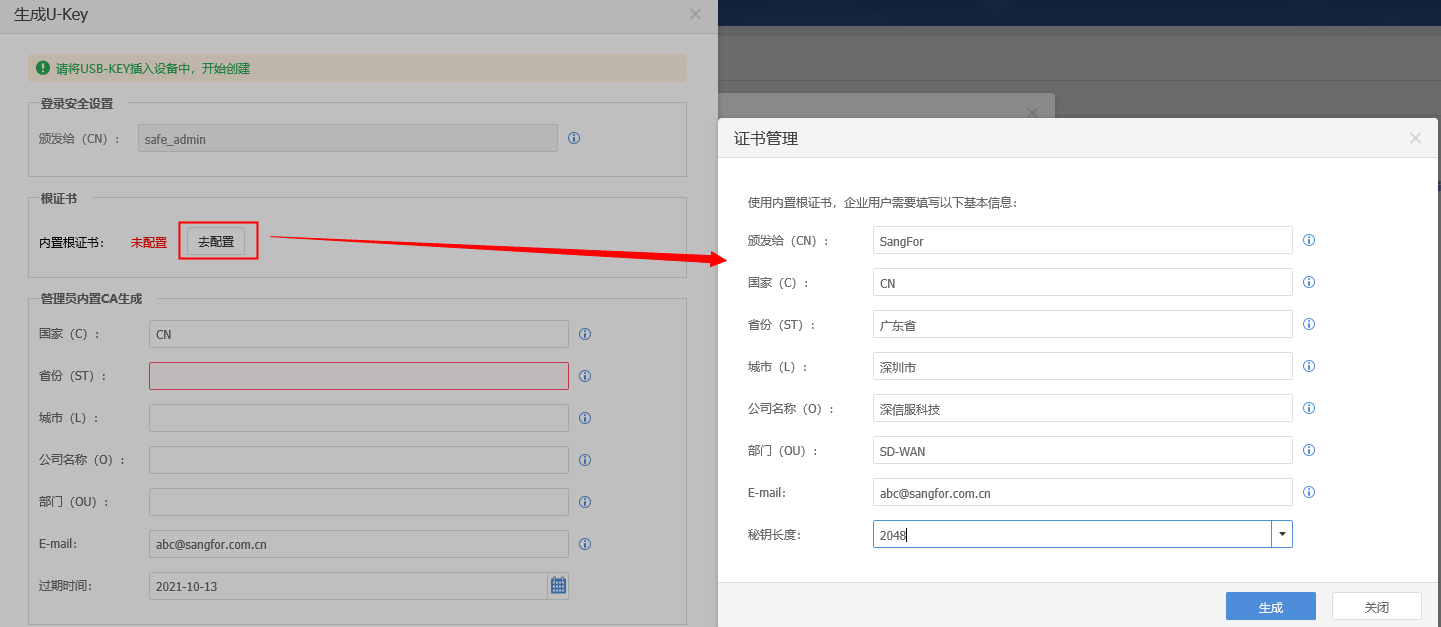The height and width of the screenshot is (627, 1441).
Task: Click info icon next to 深圳市 city field
Action: 1309,366
